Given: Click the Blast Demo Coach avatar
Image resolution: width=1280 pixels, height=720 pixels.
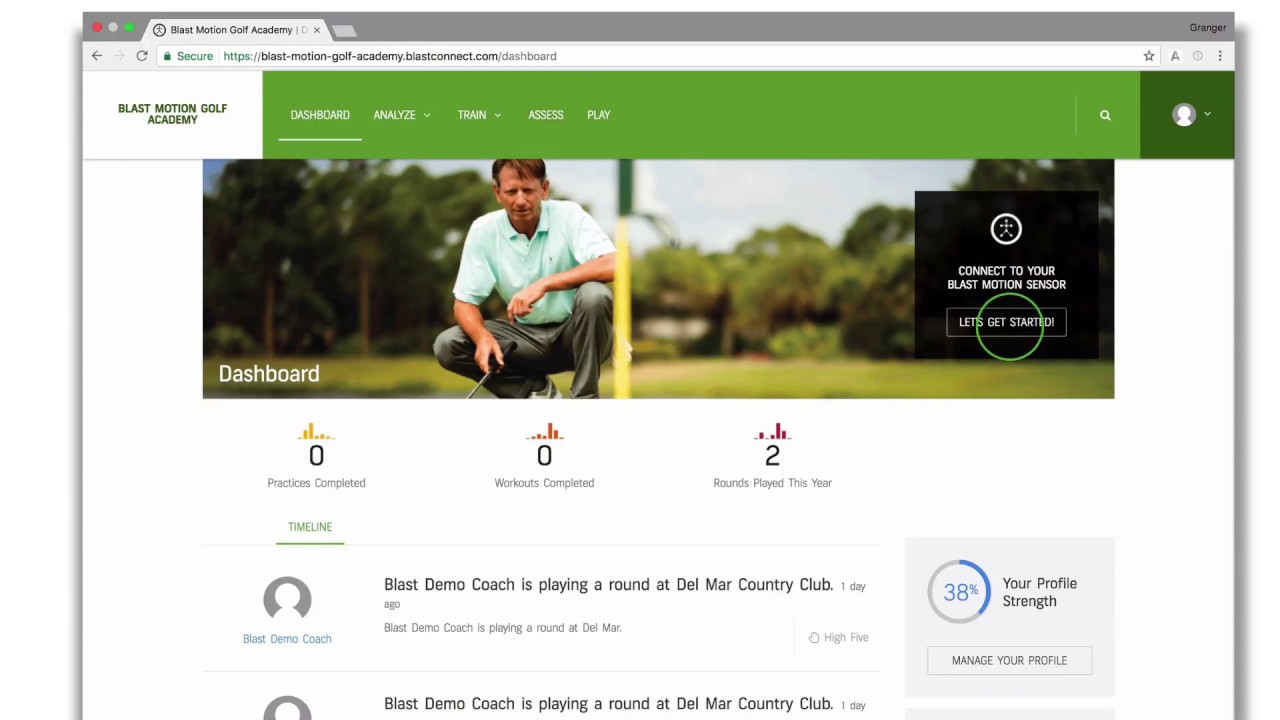Looking at the screenshot, I should pyautogui.click(x=287, y=599).
